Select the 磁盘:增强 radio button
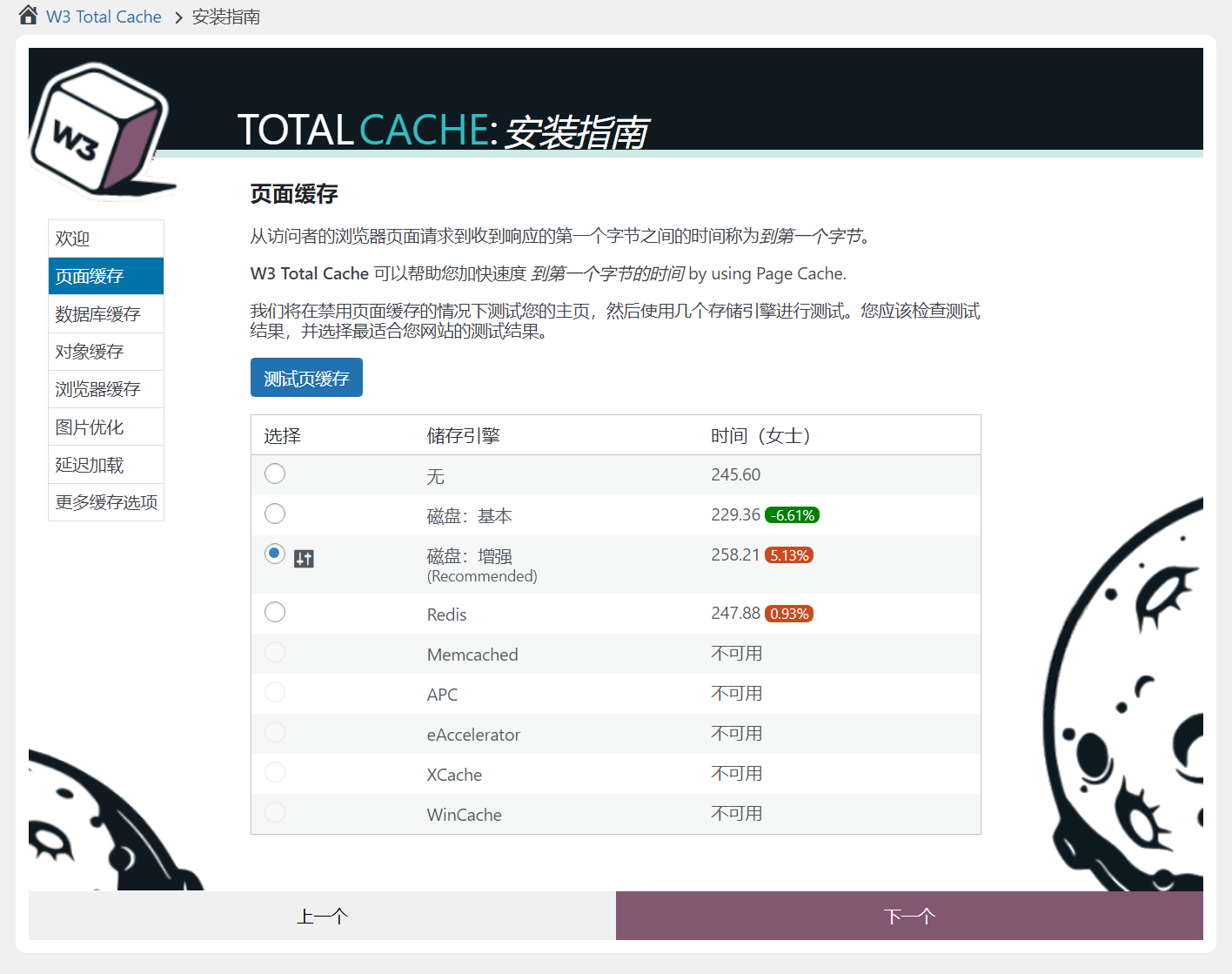 (275, 554)
